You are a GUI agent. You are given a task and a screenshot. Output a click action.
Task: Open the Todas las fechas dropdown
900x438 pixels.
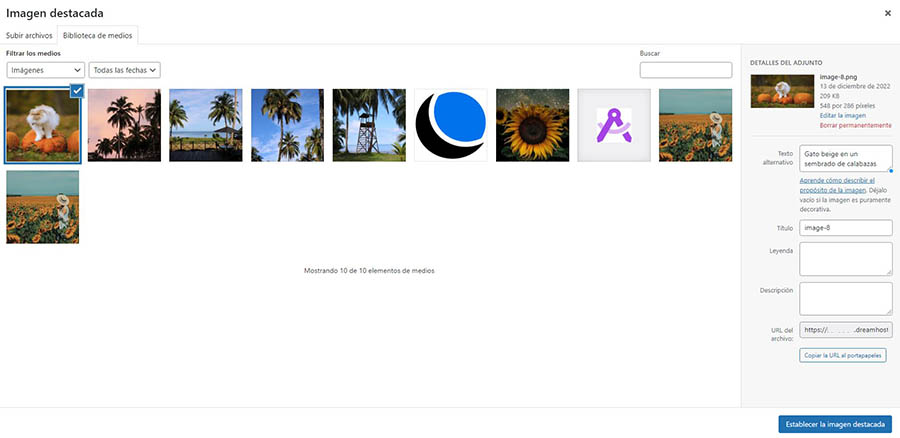coord(125,70)
